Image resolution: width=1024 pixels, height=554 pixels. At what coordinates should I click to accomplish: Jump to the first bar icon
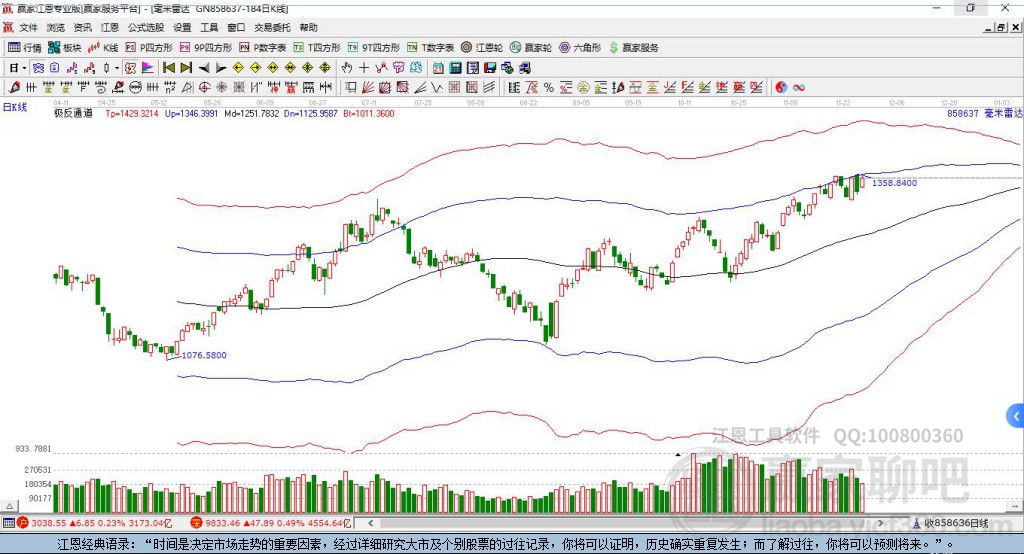point(168,68)
